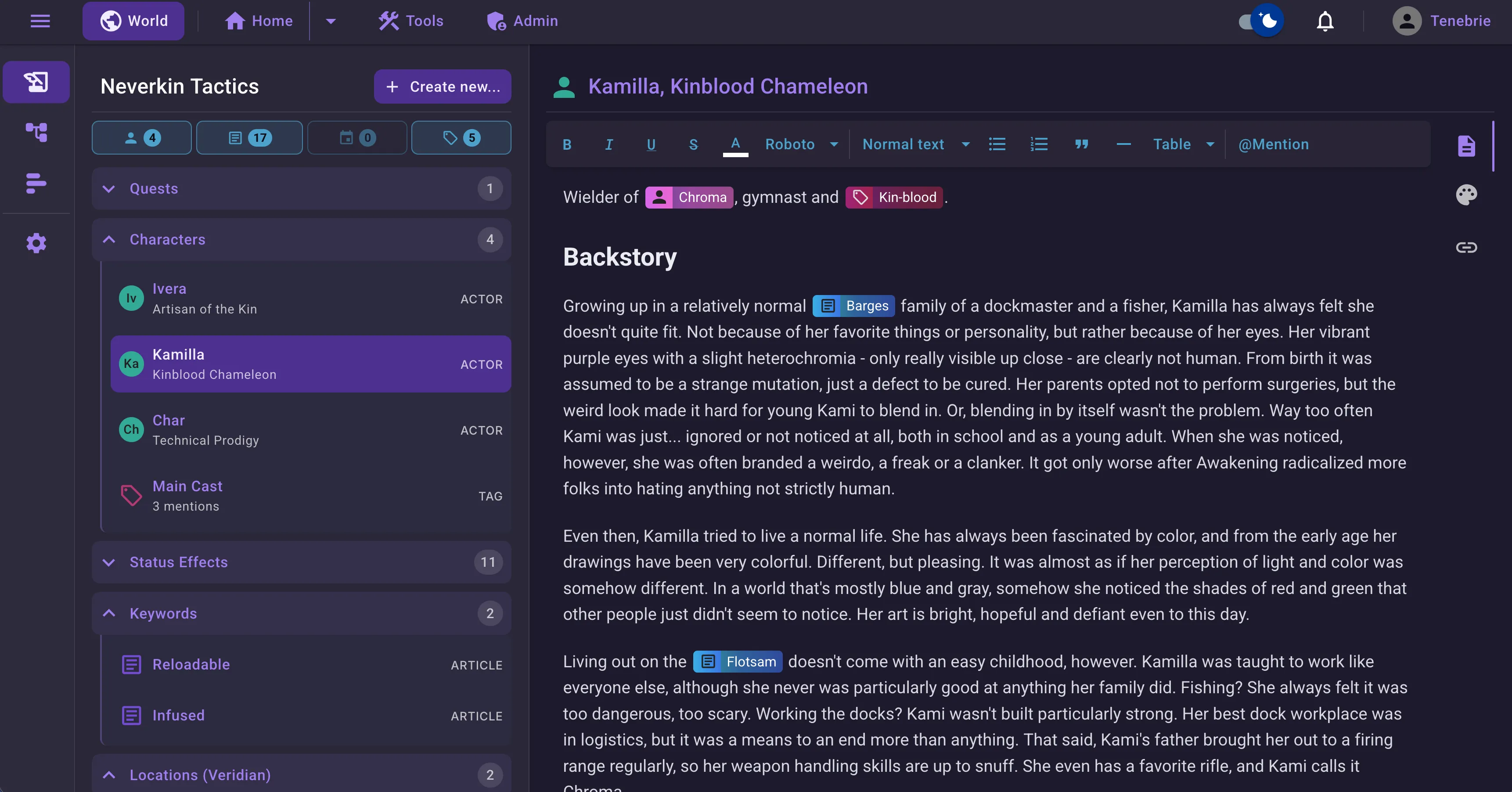Insert a numbered list

(1039, 144)
